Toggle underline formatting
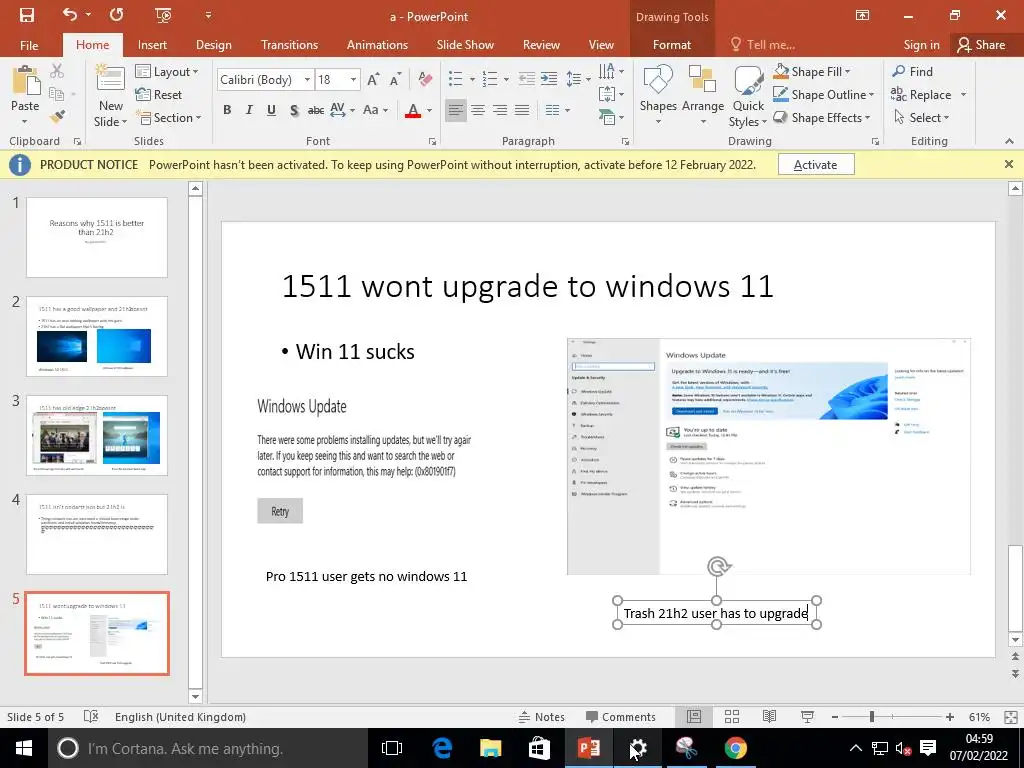Viewport: 1024px width, 768px height. click(x=271, y=110)
